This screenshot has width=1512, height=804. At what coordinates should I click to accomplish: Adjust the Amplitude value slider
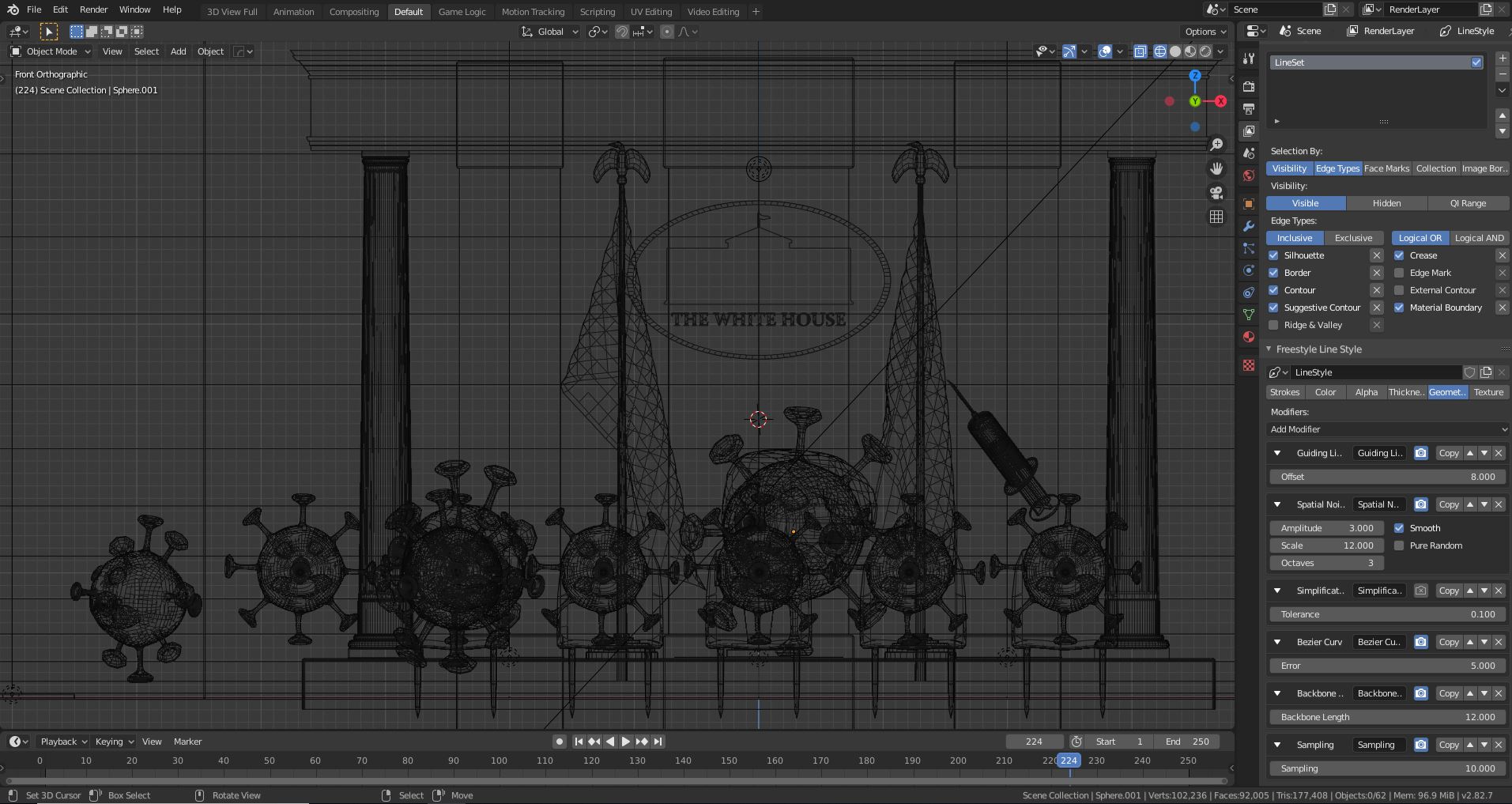[x=1326, y=528]
